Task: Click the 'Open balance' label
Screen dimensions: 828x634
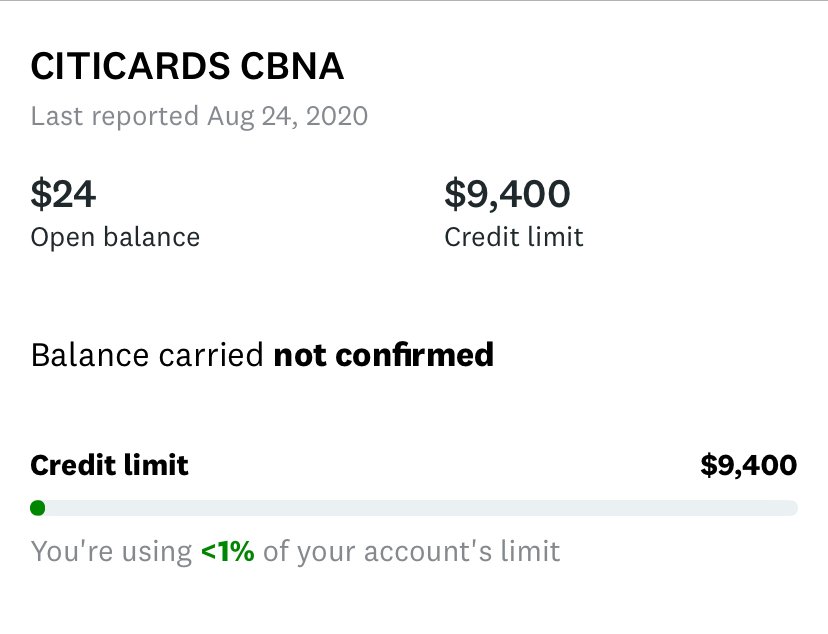Action: [114, 237]
